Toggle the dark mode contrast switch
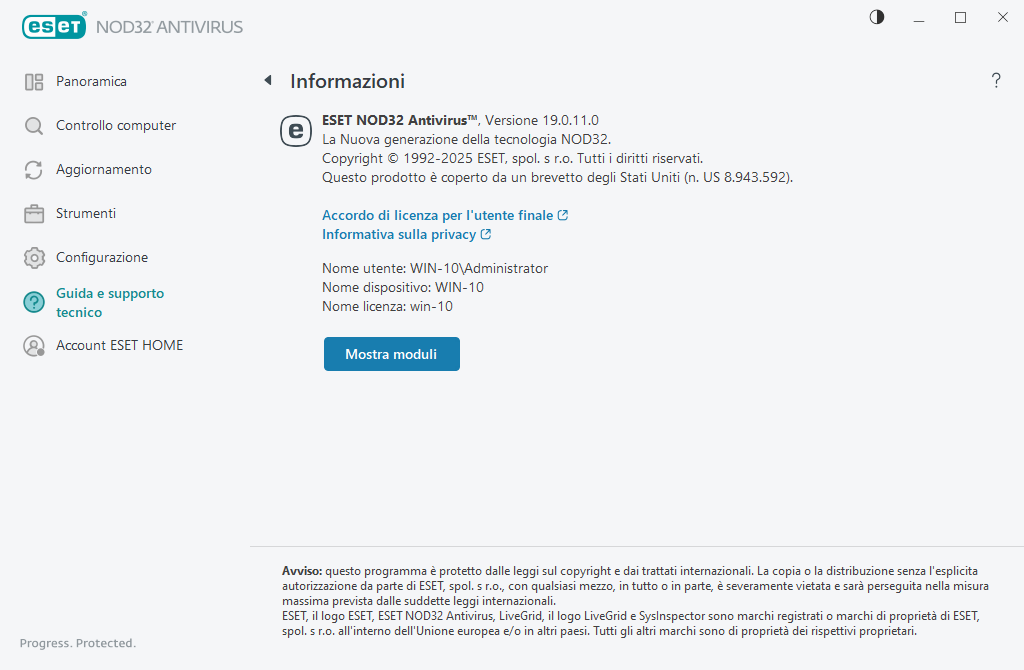1024x670 pixels. pyautogui.click(x=876, y=17)
